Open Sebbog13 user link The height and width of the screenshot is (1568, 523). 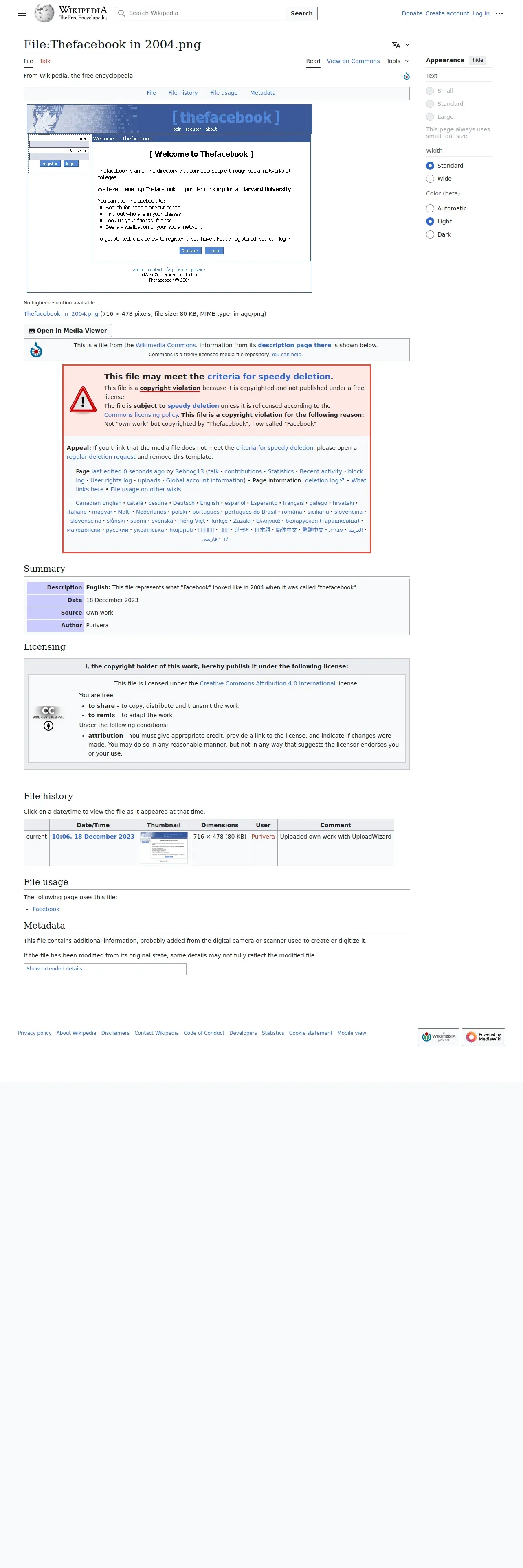pyautogui.click(x=189, y=472)
